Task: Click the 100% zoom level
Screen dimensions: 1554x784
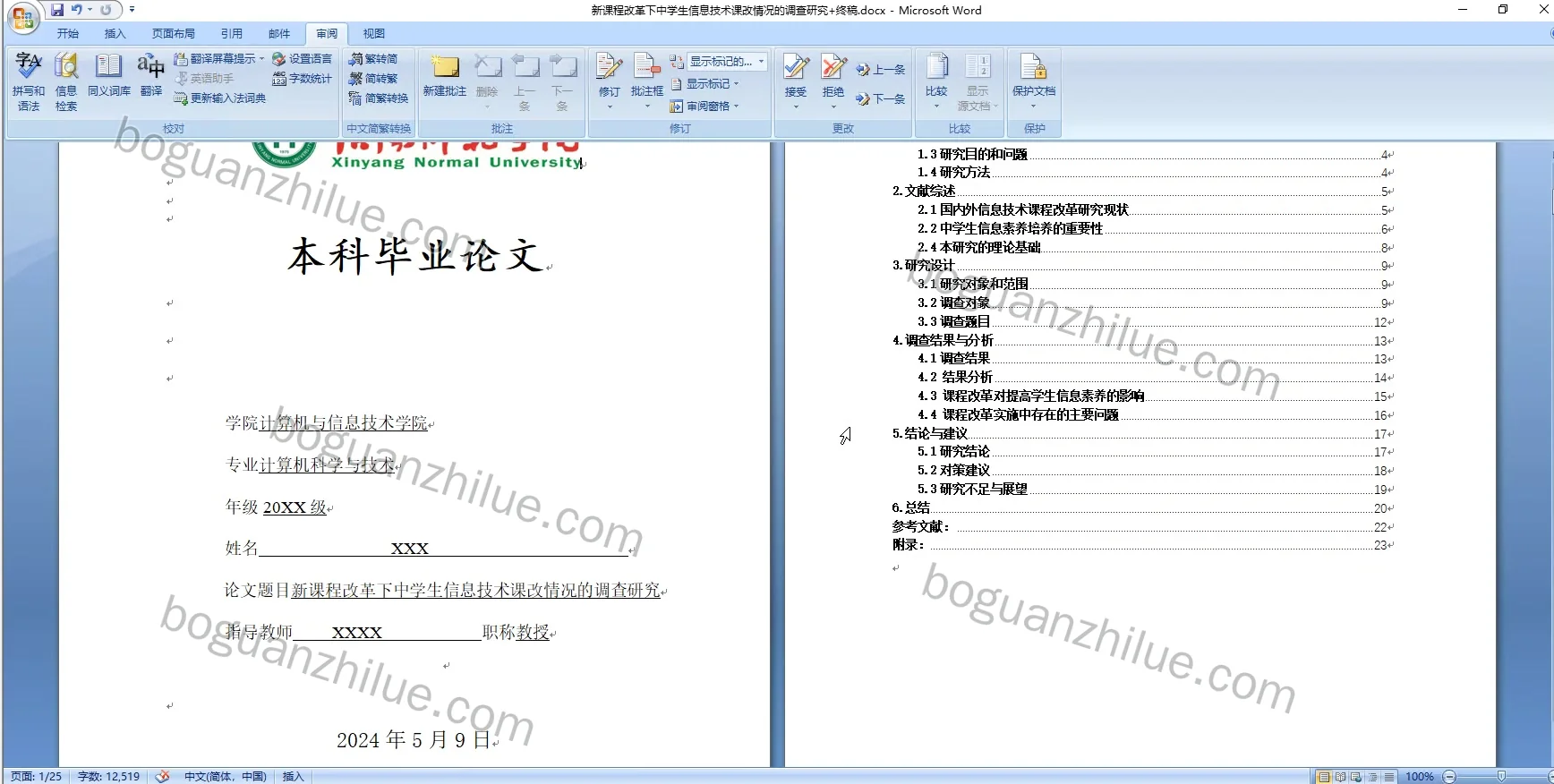Action: [1420, 777]
